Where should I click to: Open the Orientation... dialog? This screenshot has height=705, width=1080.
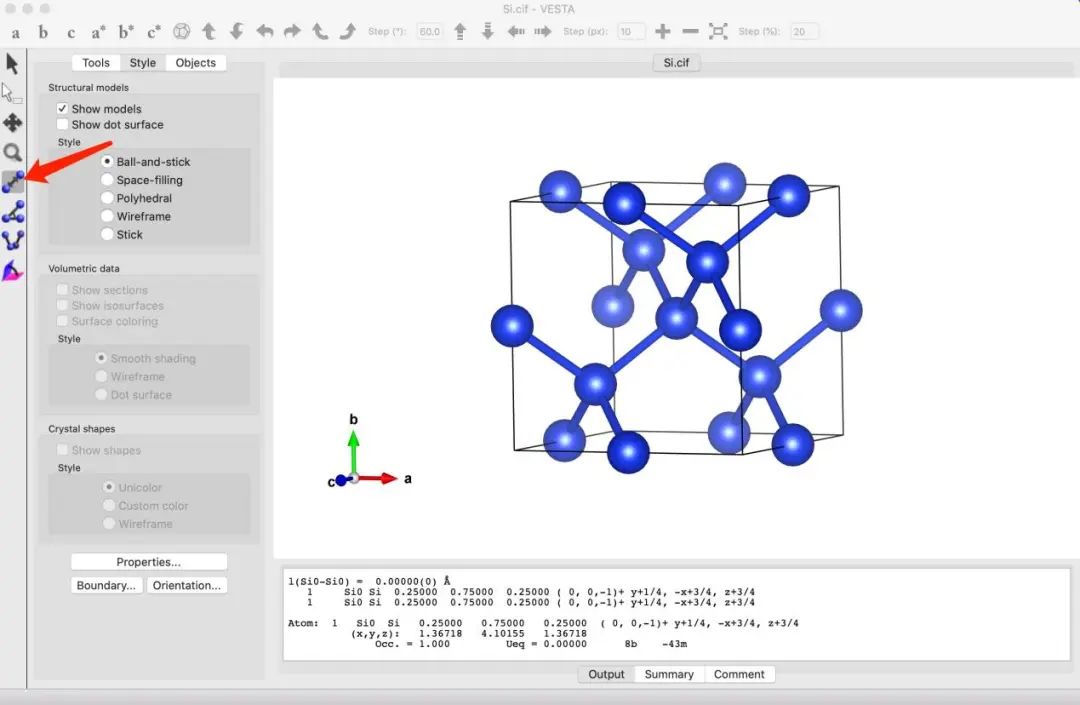187,585
